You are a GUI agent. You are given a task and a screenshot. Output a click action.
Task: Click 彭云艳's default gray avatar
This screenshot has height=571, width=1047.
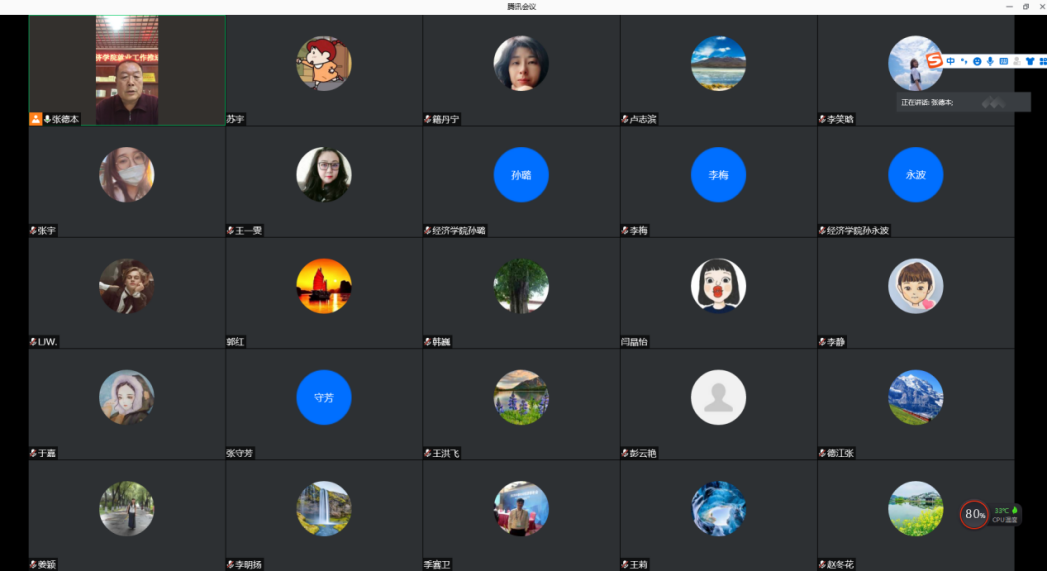[718, 397]
